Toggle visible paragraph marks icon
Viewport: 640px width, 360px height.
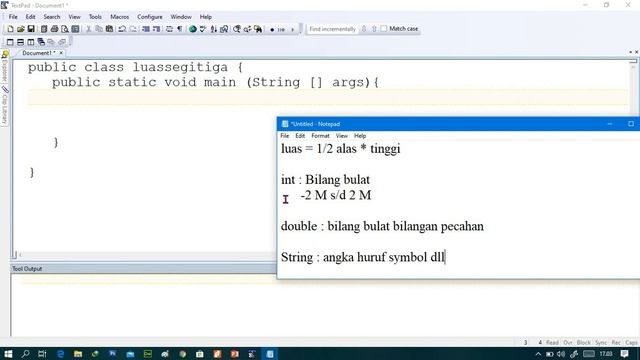coord(180,29)
